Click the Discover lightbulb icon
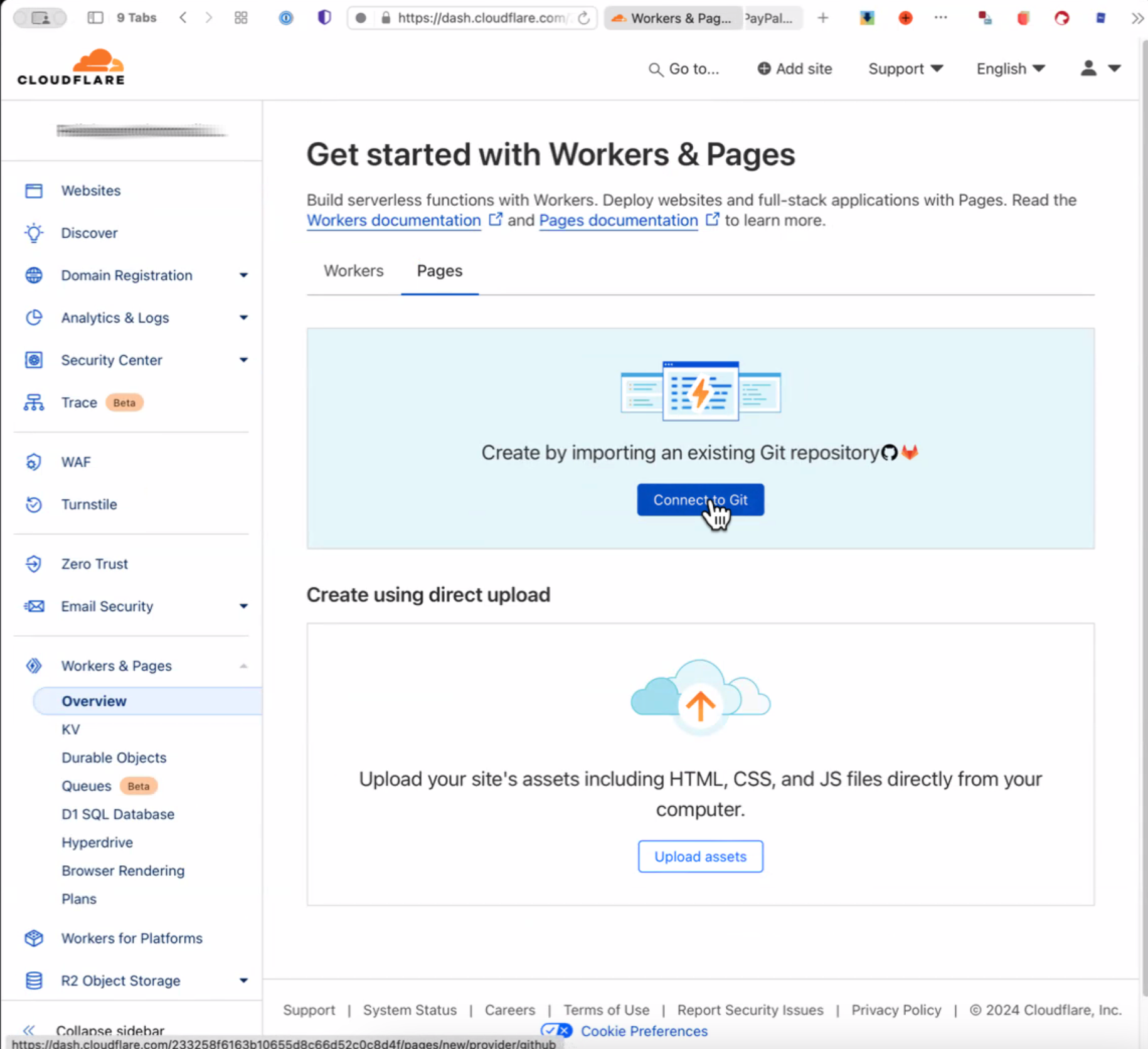This screenshot has width=1148, height=1049. click(x=34, y=233)
